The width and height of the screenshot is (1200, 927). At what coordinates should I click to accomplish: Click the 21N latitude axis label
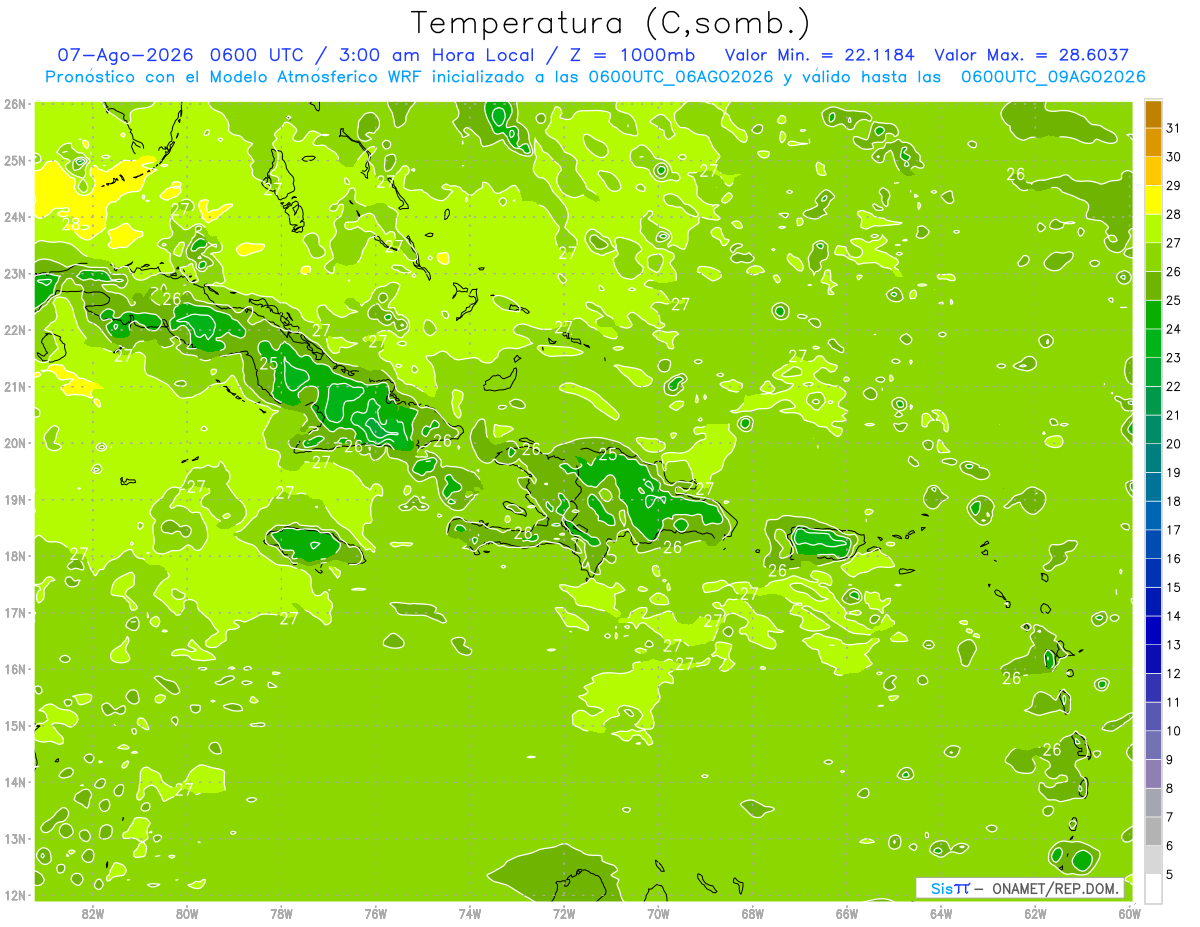click(15, 386)
